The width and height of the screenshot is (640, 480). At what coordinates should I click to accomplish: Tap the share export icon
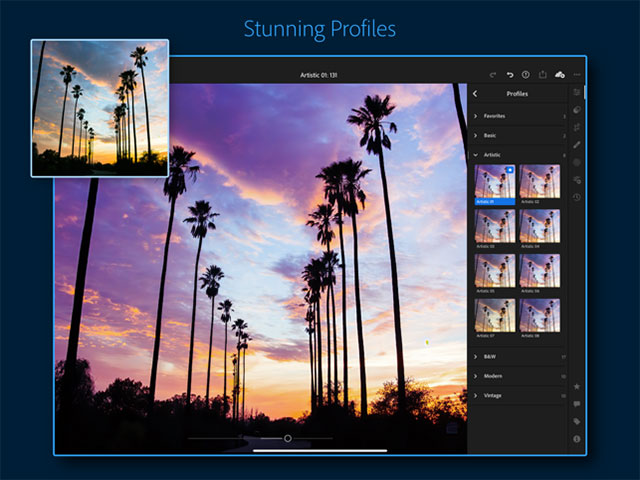tap(543, 74)
